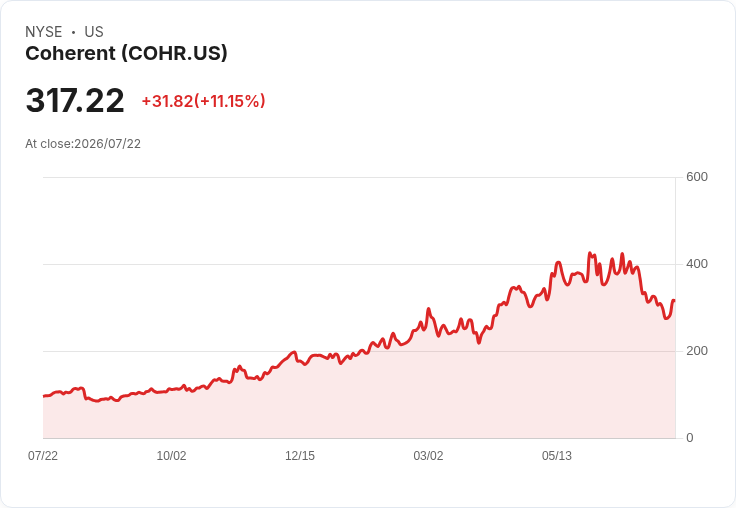Click the 317.22 current price
Image resolution: width=736 pixels, height=508 pixels.
[x=75, y=100]
